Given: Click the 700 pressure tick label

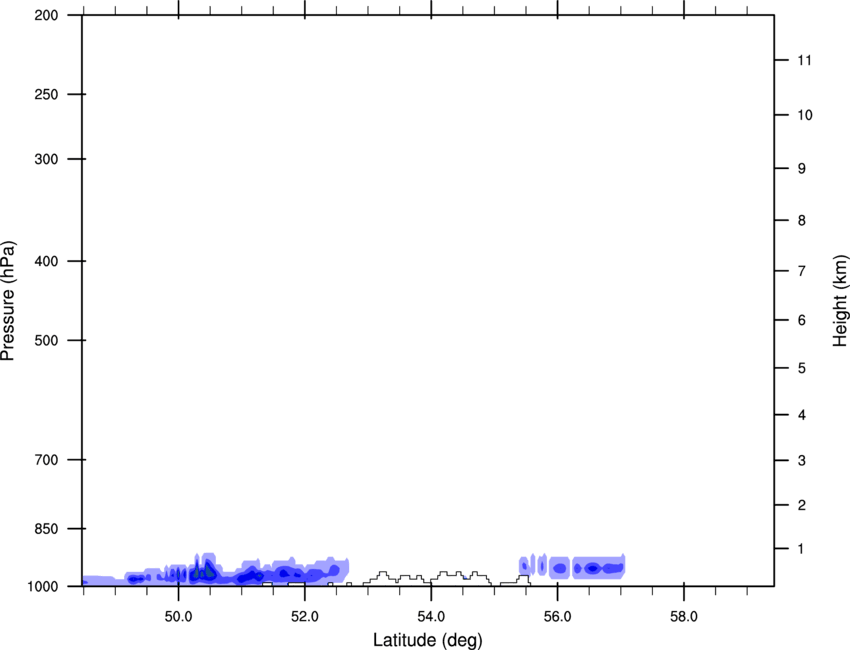Looking at the screenshot, I should (x=46, y=460).
